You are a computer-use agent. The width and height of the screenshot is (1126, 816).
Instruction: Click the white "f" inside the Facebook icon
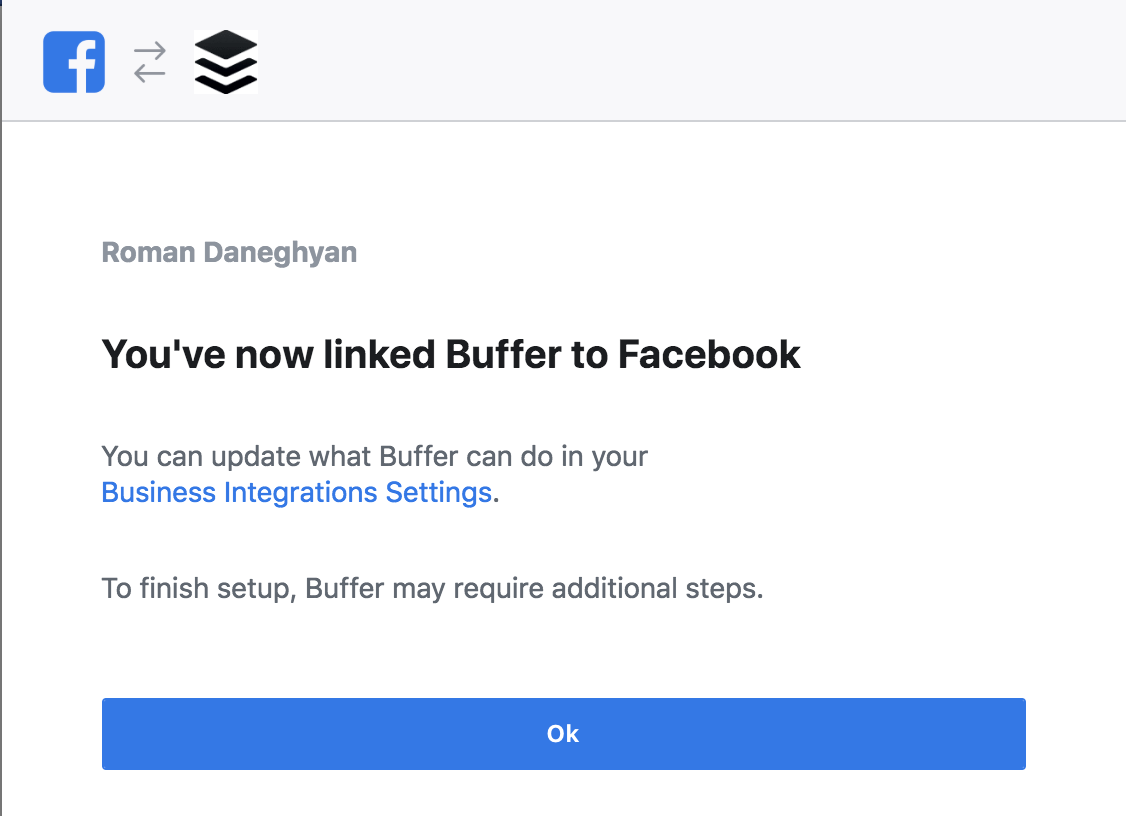82,66
